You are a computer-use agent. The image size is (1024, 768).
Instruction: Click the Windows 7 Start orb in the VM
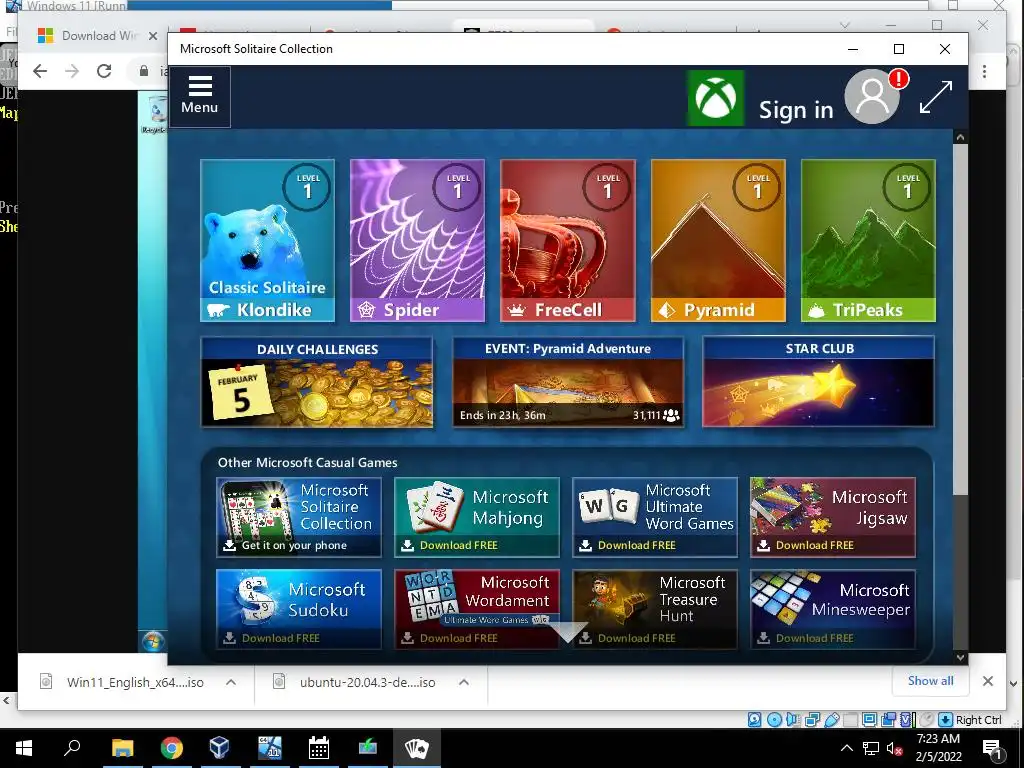pyautogui.click(x=153, y=641)
